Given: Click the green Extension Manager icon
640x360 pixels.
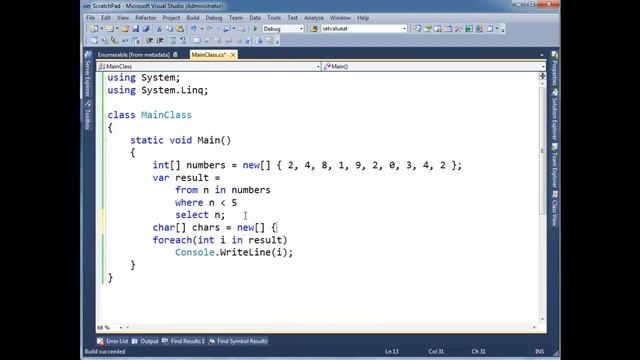Looking at the screenshot, I should (469, 29).
